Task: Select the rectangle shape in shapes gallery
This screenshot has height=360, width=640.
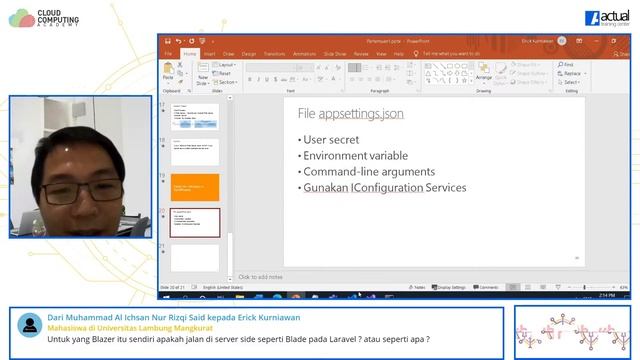Action: coord(450,66)
